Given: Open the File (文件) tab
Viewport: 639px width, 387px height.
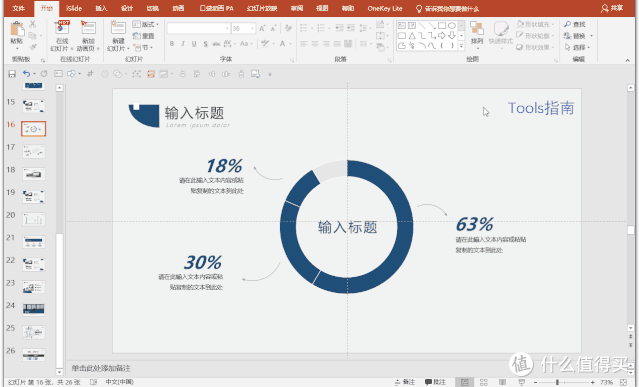Looking at the screenshot, I should click(19, 8).
